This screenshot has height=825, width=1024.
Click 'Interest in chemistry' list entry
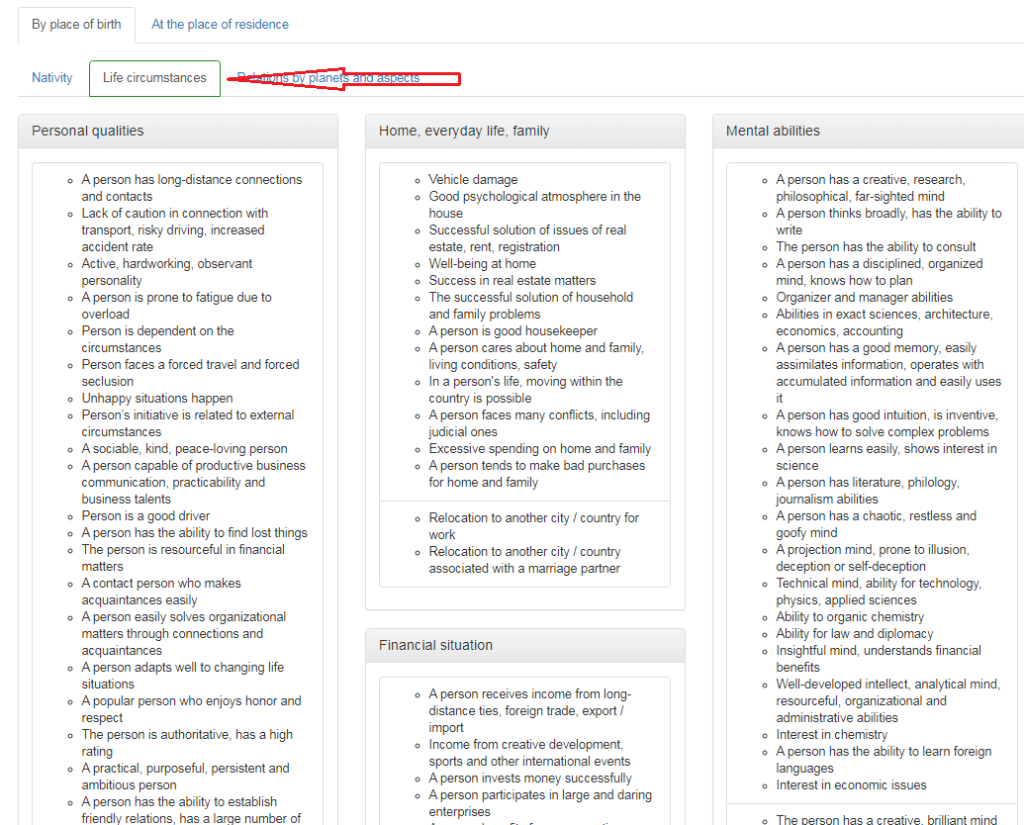tap(831, 735)
